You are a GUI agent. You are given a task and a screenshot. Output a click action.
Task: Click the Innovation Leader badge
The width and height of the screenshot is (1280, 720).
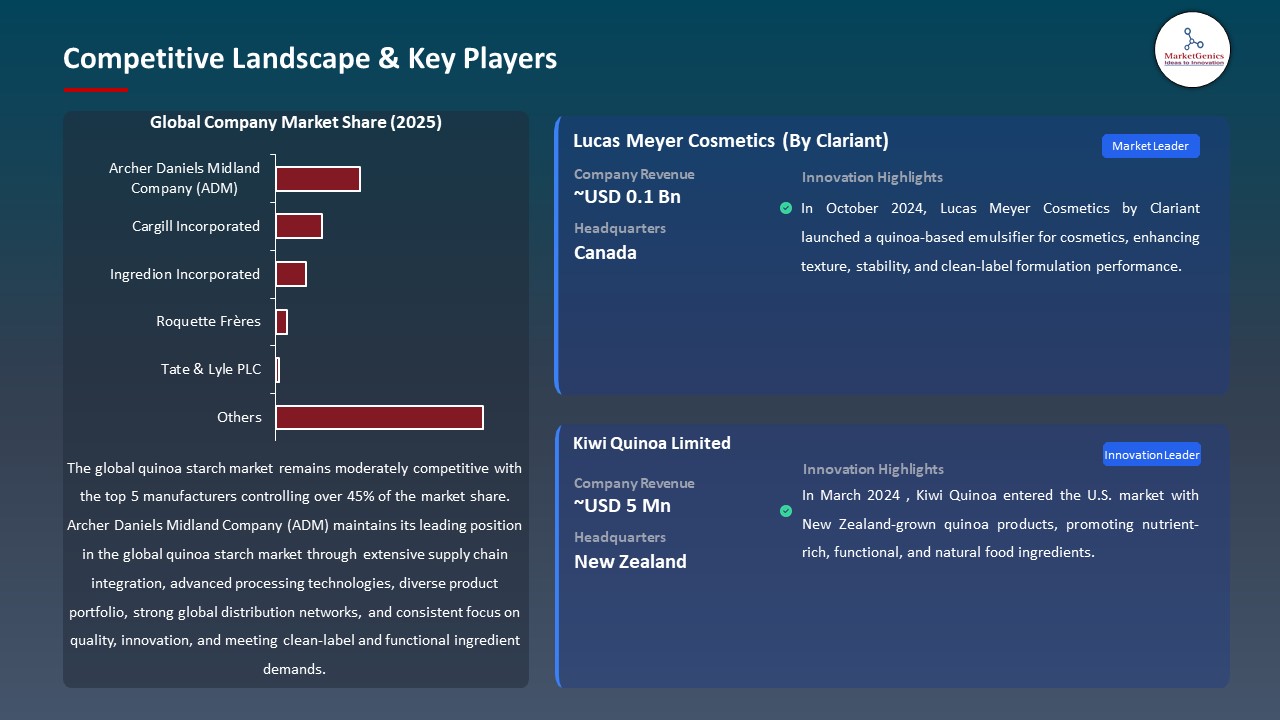[x=1151, y=455]
